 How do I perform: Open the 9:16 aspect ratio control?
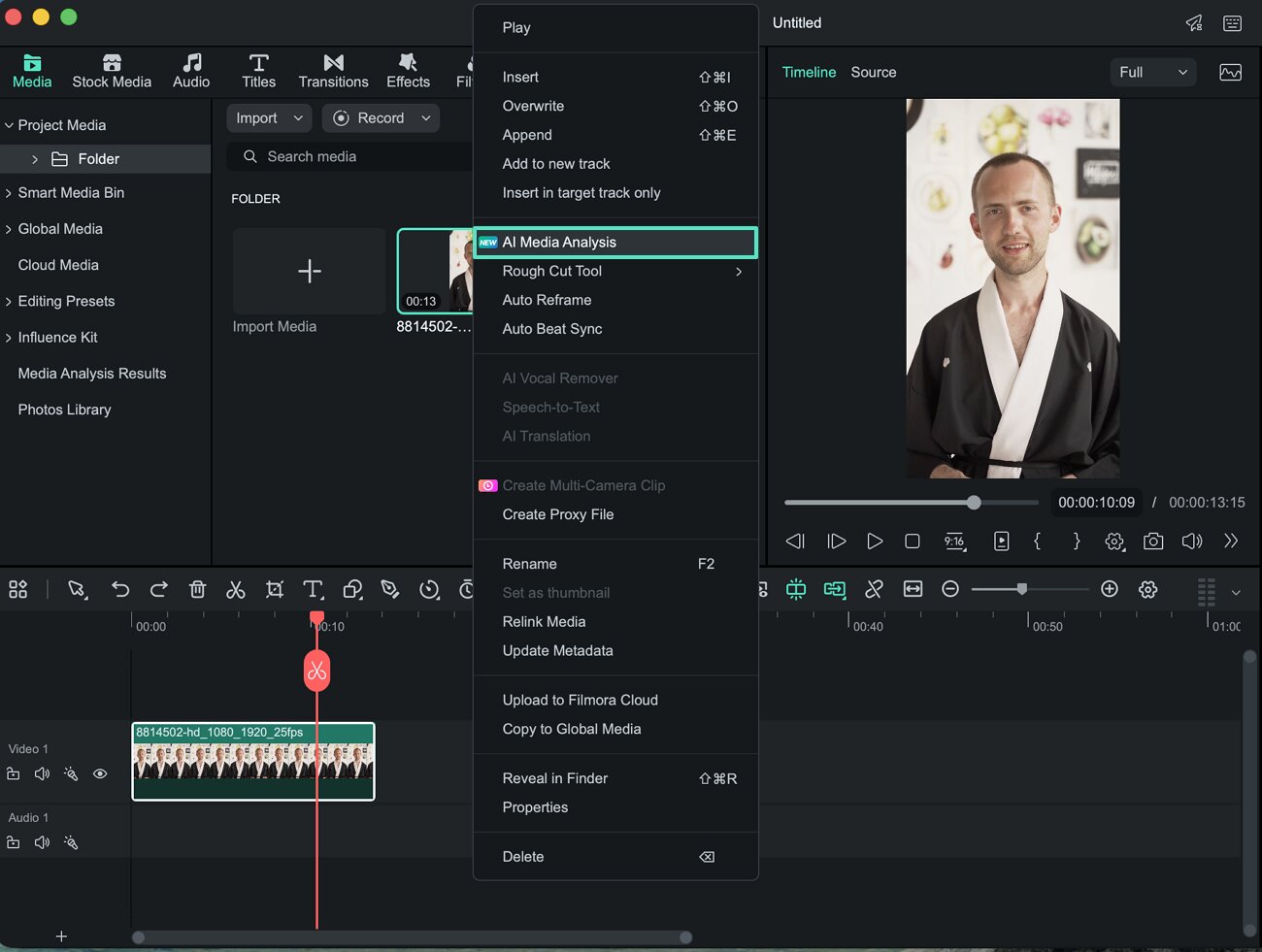[954, 542]
